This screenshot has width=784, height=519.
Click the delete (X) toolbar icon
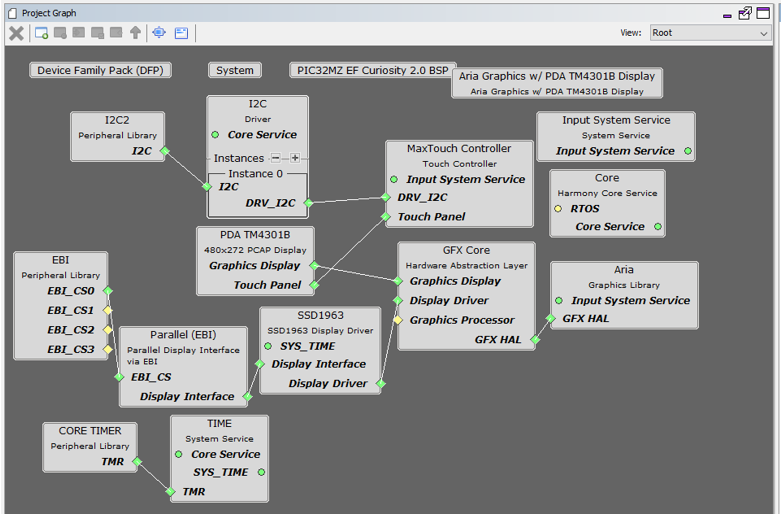tap(16, 34)
